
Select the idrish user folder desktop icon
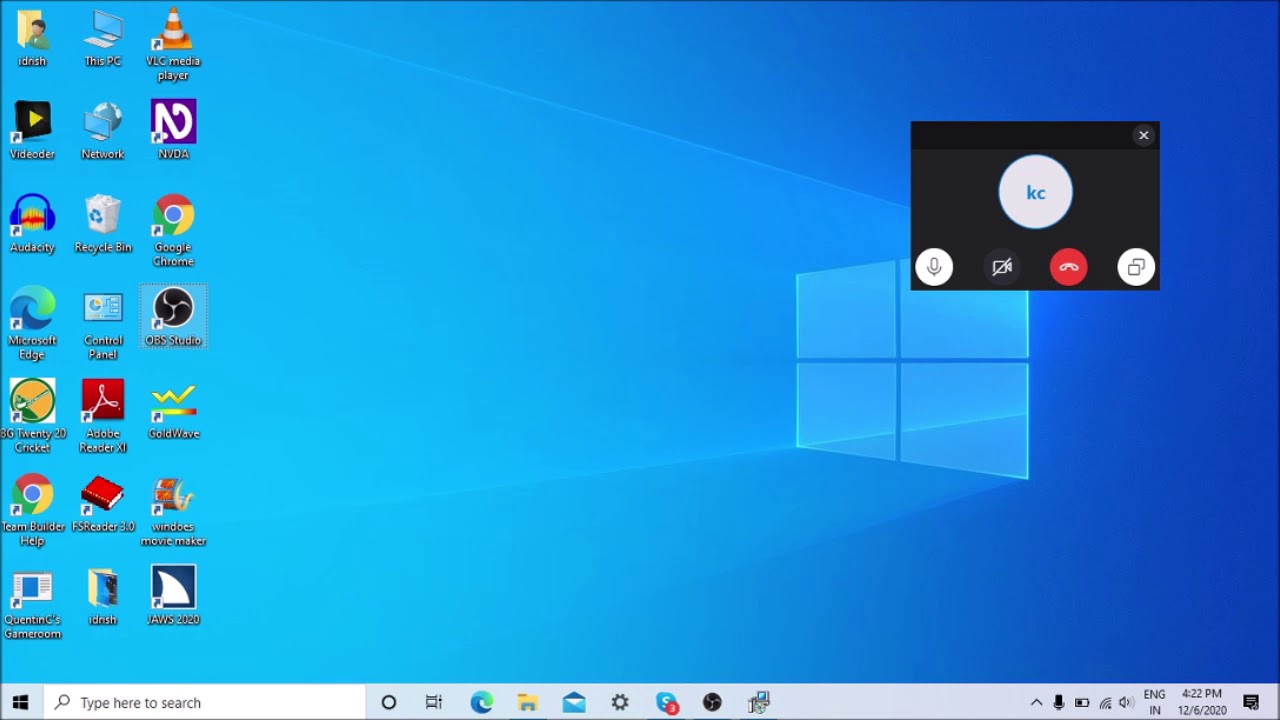[32, 39]
